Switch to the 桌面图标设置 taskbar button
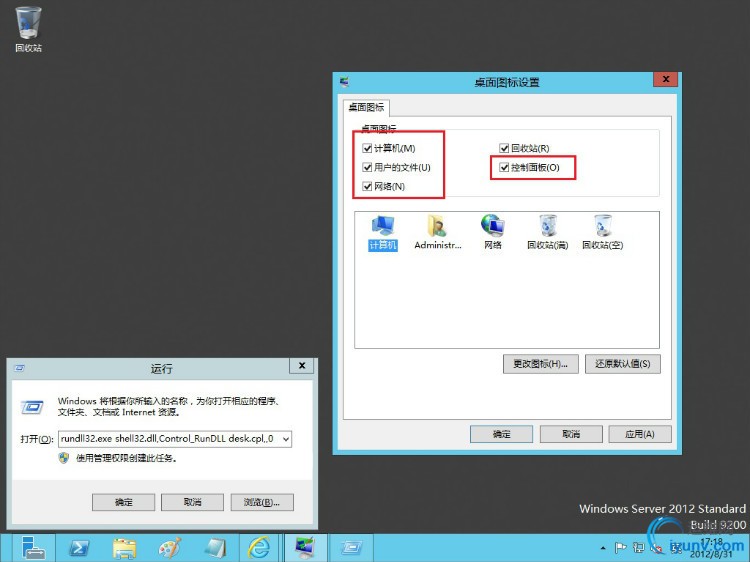750x562 pixels. tap(306, 548)
